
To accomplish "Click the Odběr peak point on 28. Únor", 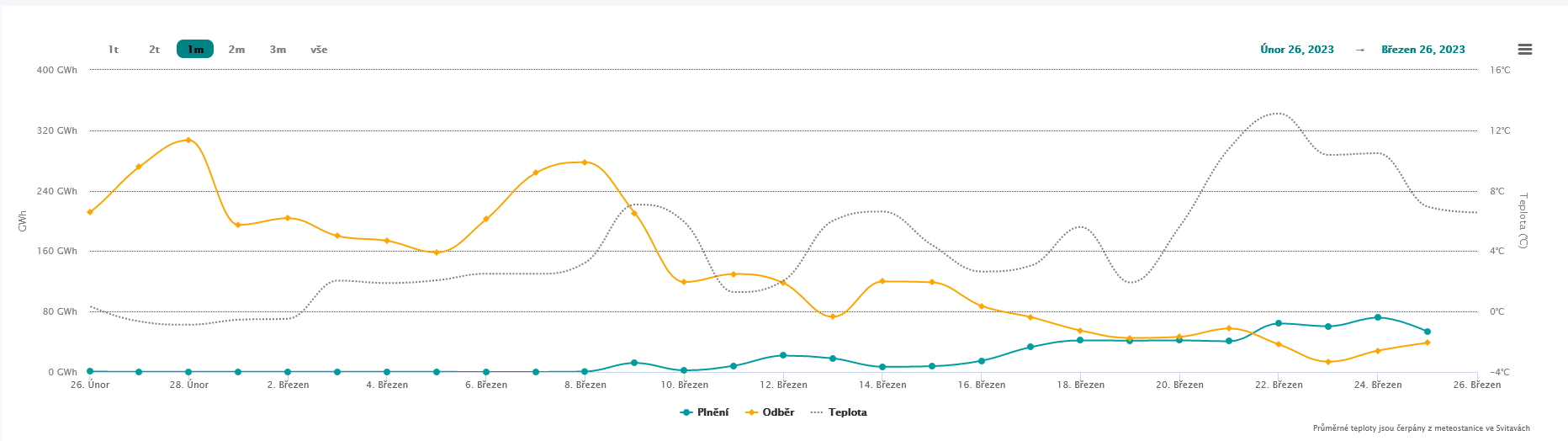I will click(x=188, y=140).
